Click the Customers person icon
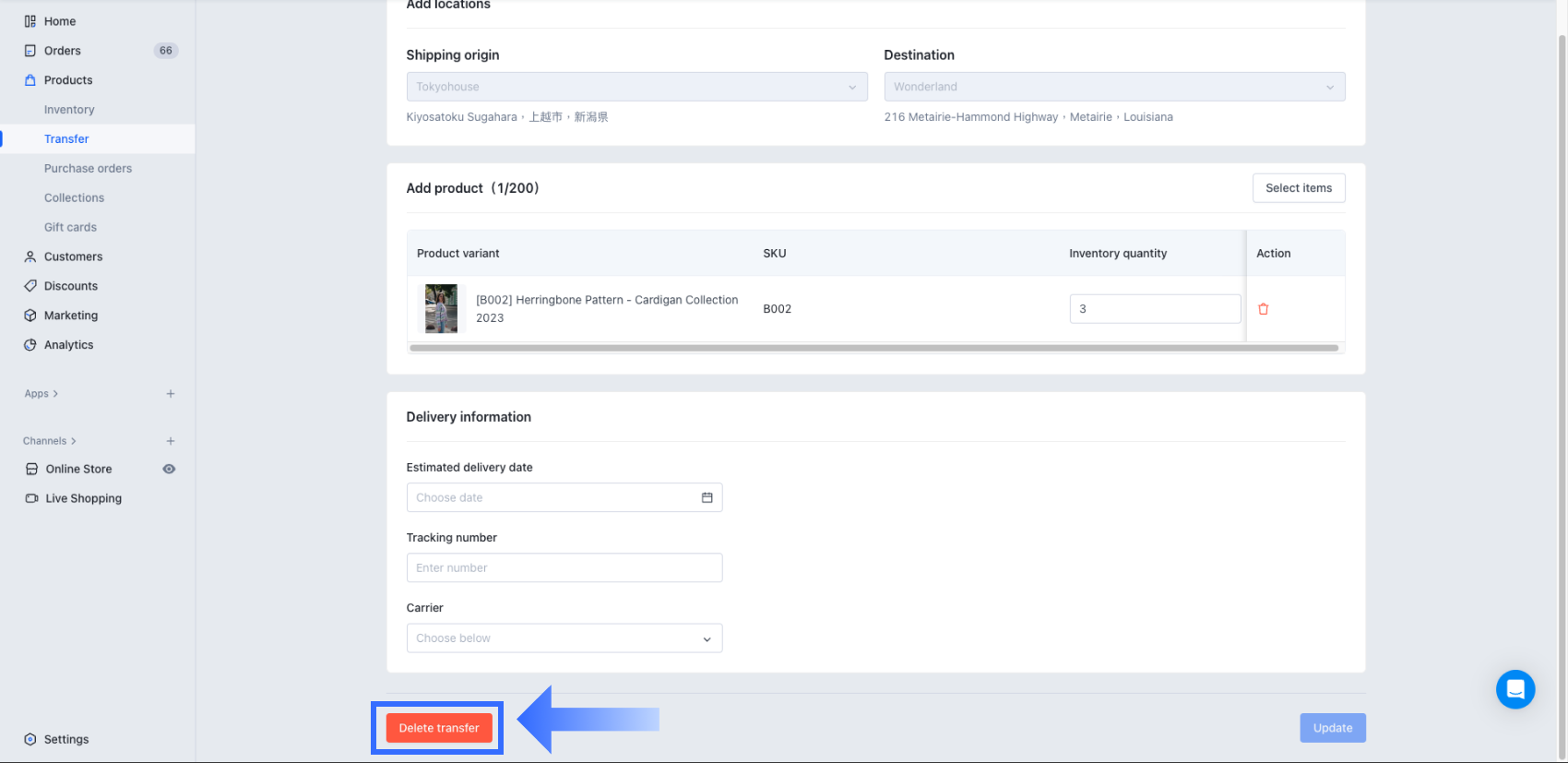Image resolution: width=1568 pixels, height=763 pixels. point(30,256)
